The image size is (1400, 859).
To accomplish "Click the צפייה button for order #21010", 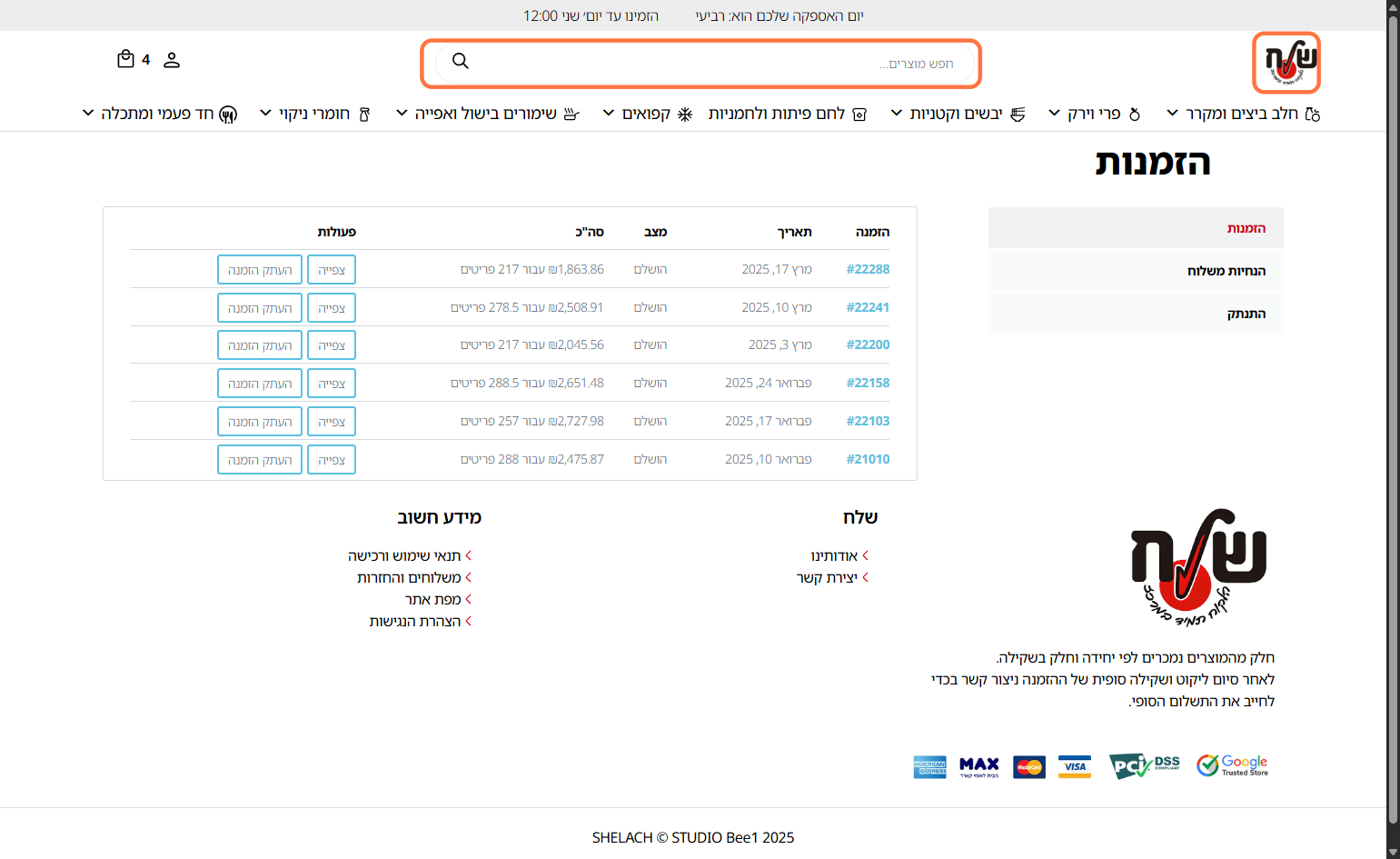I will coord(332,460).
